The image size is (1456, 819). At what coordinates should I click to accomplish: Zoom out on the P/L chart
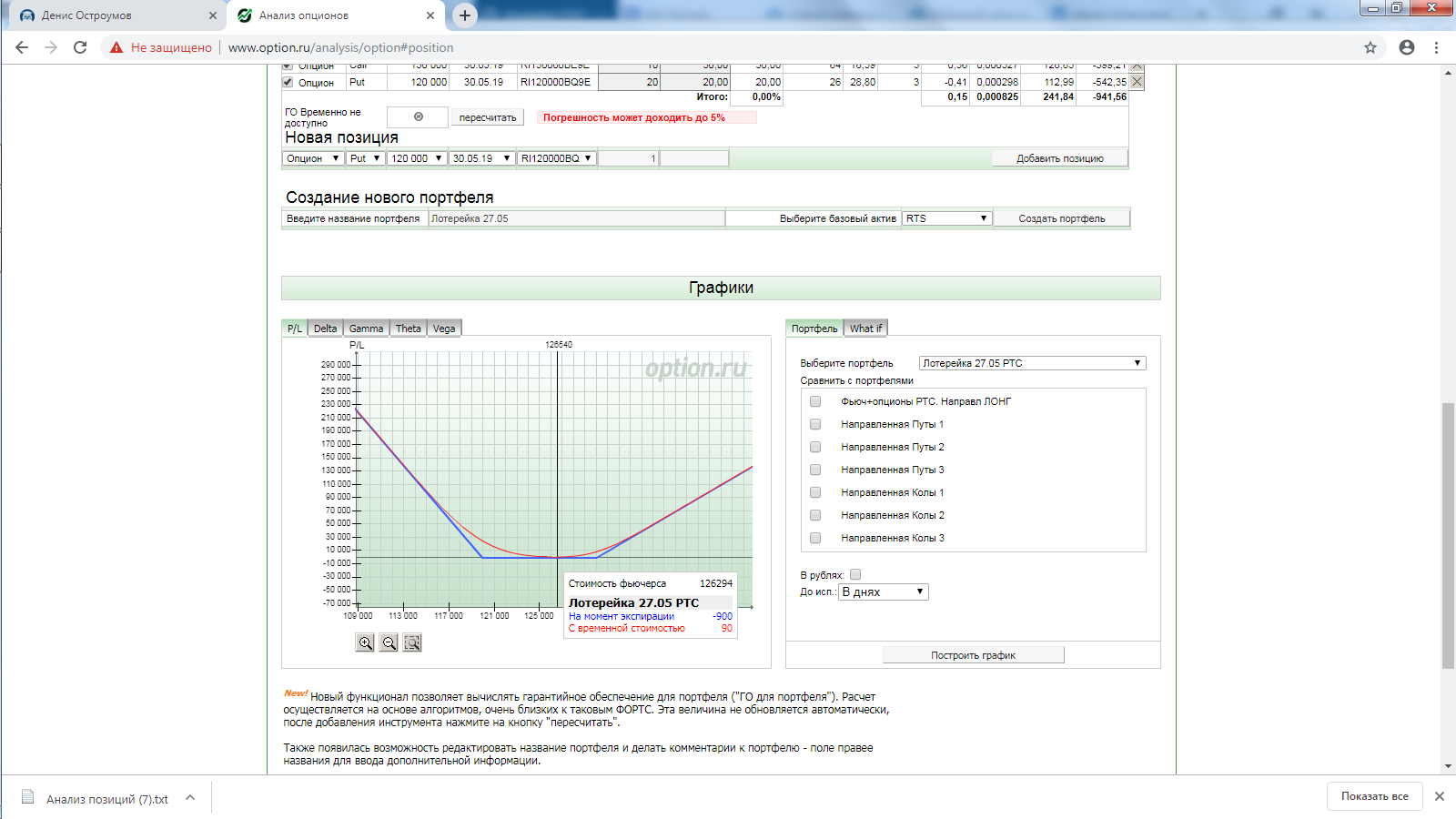(x=389, y=642)
